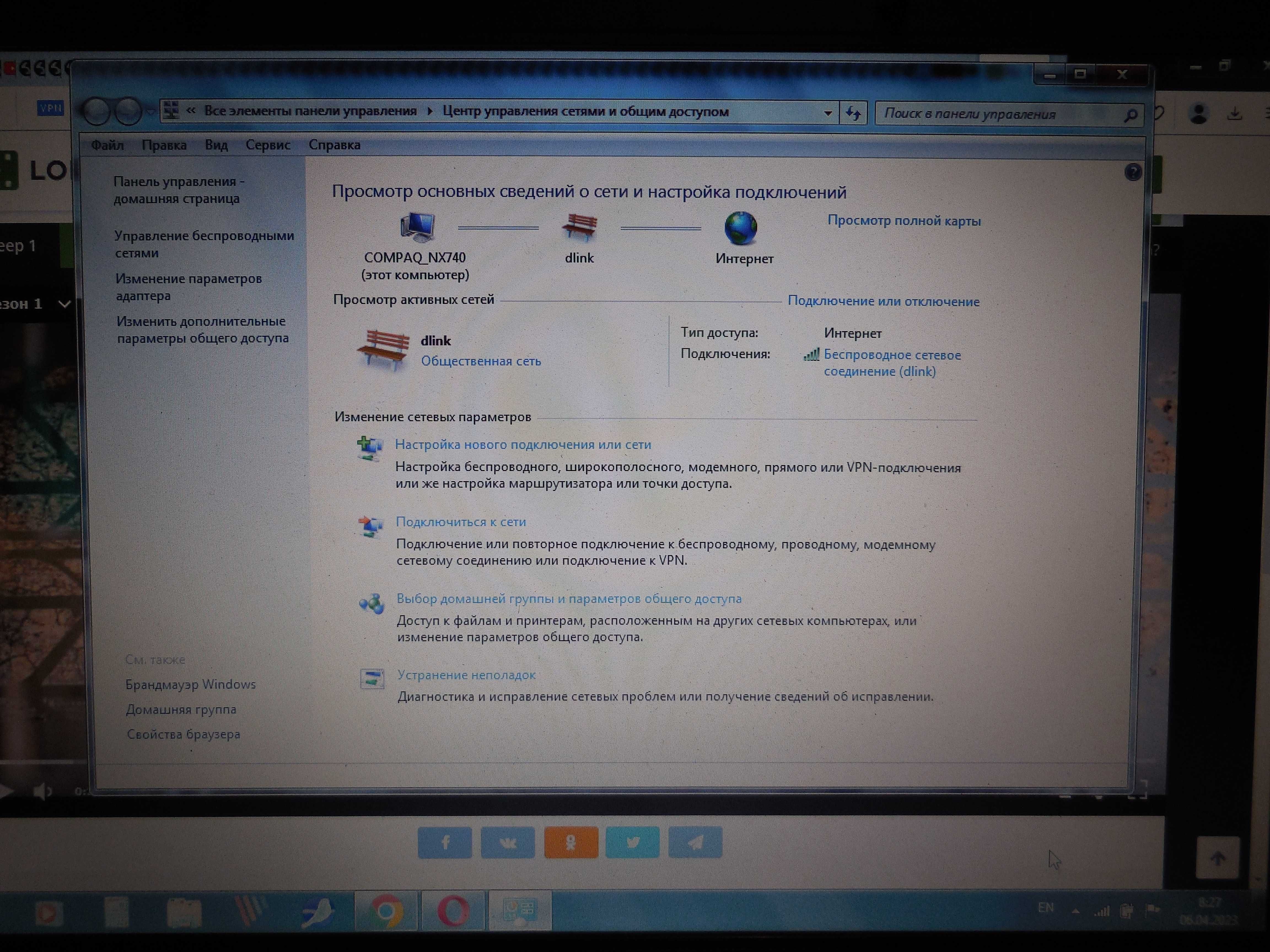Open help with the question mark icon
The width and height of the screenshot is (1270, 952).
(x=1132, y=172)
